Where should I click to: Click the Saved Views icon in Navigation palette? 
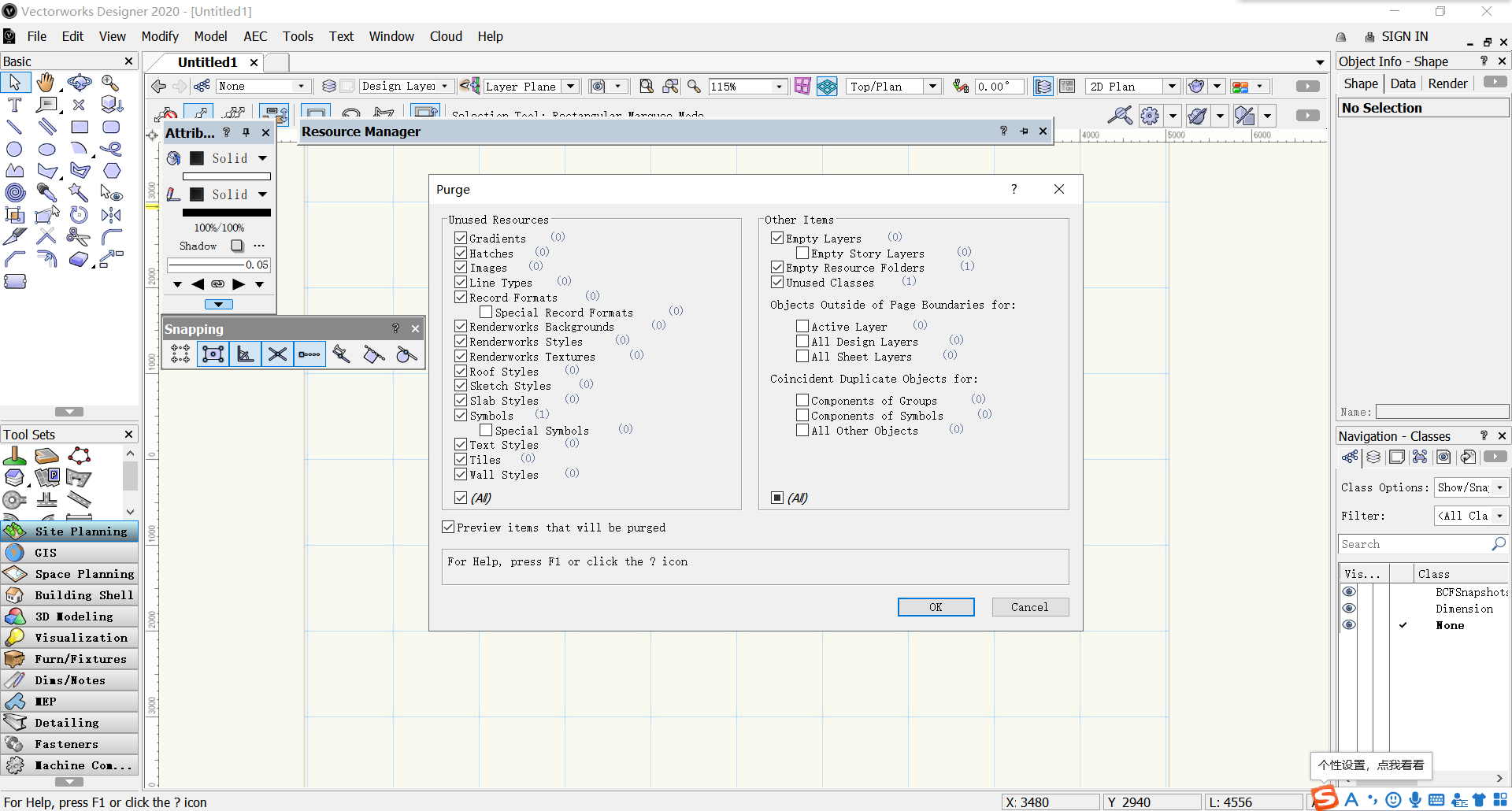[x=1443, y=457]
